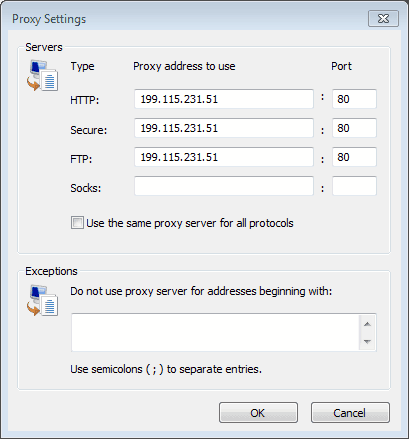Focus the FTP port field
Viewport: 409px width, 439px height.
click(x=354, y=157)
